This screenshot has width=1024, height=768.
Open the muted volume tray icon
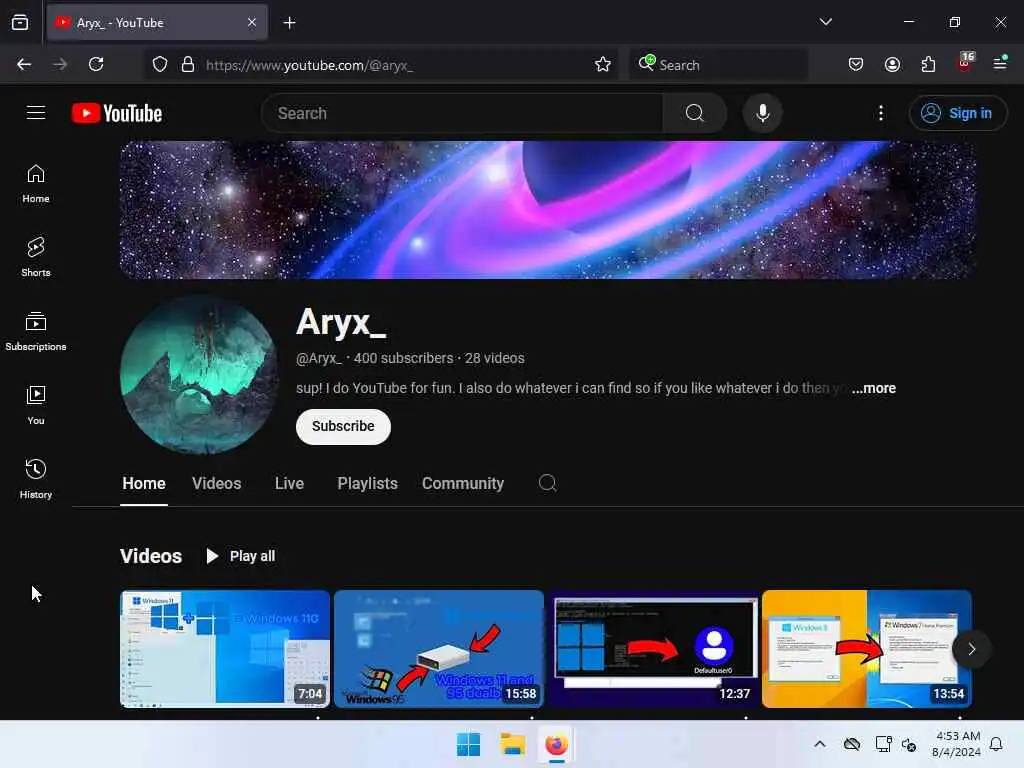click(909, 744)
